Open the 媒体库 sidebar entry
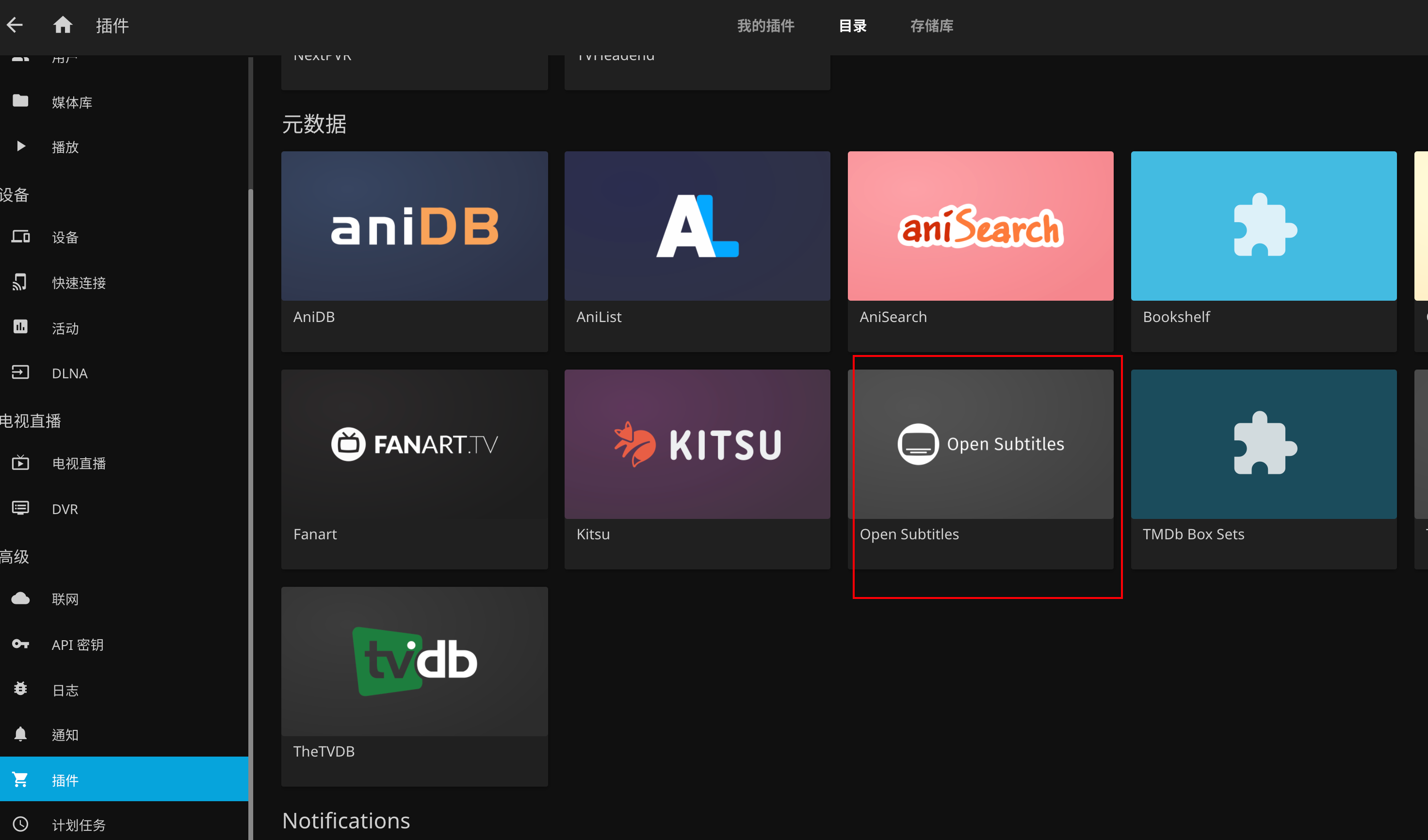The image size is (1428, 840). [x=124, y=102]
